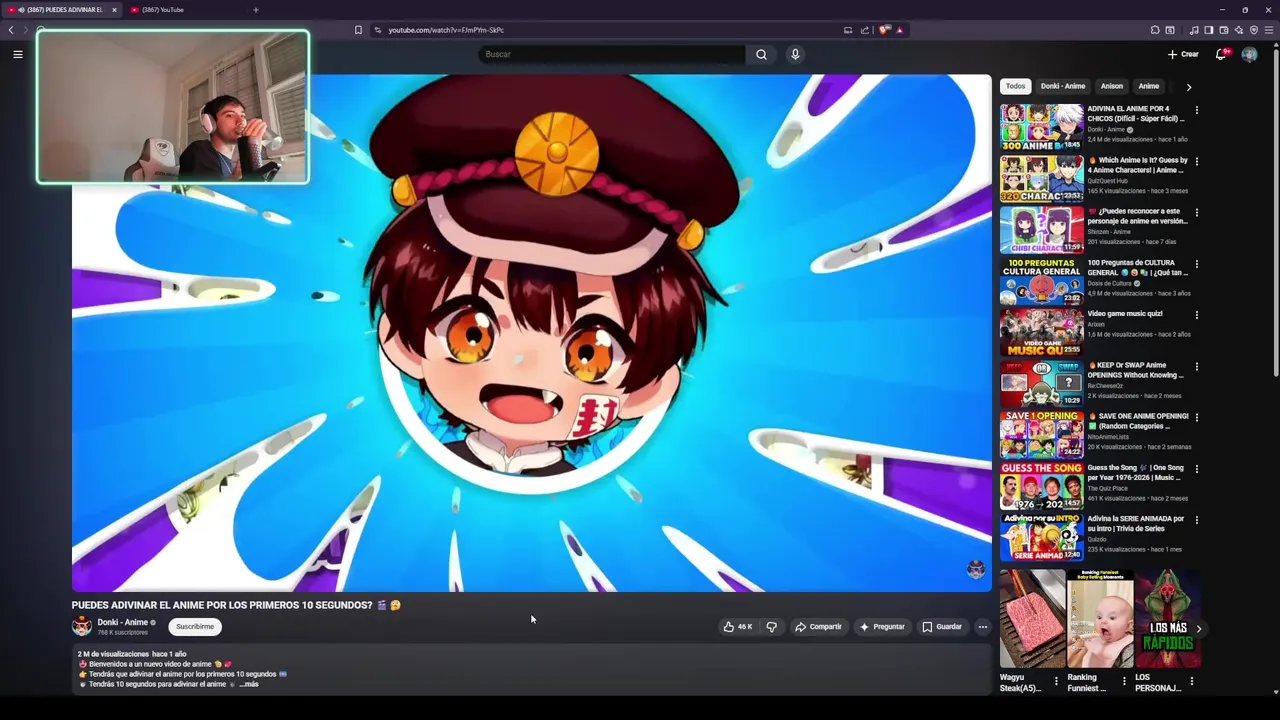Open Donki - Anime channel name link
Screen dimensions: 1280x720
click(x=122, y=622)
